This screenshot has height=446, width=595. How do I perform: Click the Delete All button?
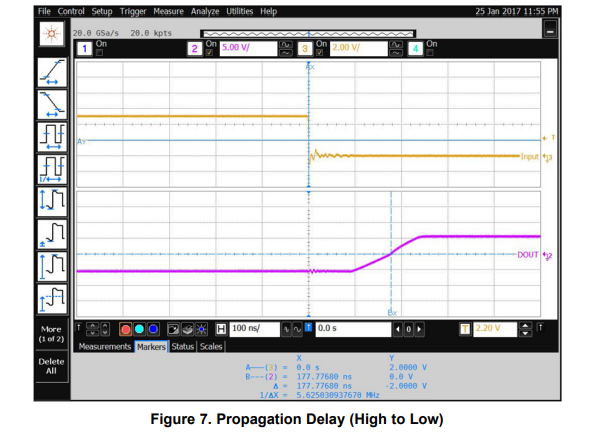pos(51,366)
